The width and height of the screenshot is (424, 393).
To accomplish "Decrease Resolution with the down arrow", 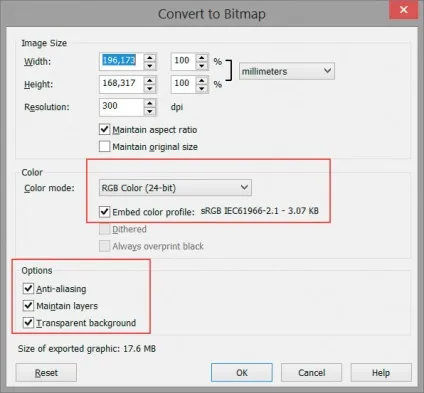I will (x=150, y=111).
